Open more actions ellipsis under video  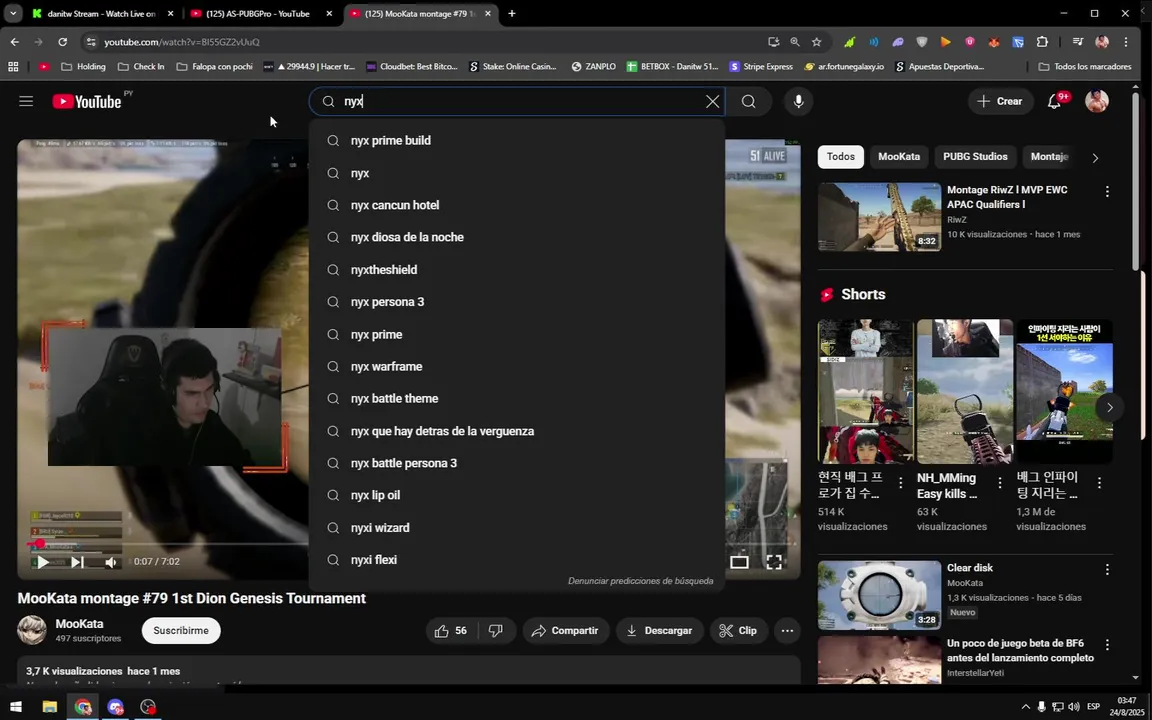[787, 630]
